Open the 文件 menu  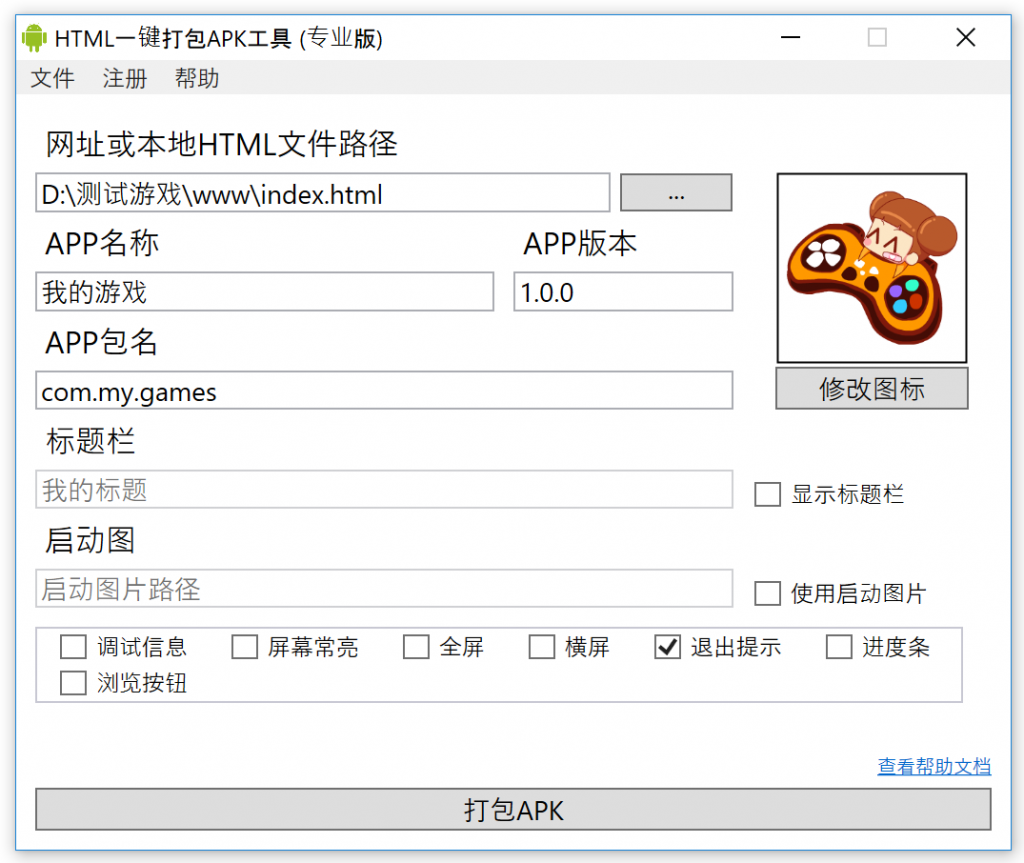click(x=52, y=78)
